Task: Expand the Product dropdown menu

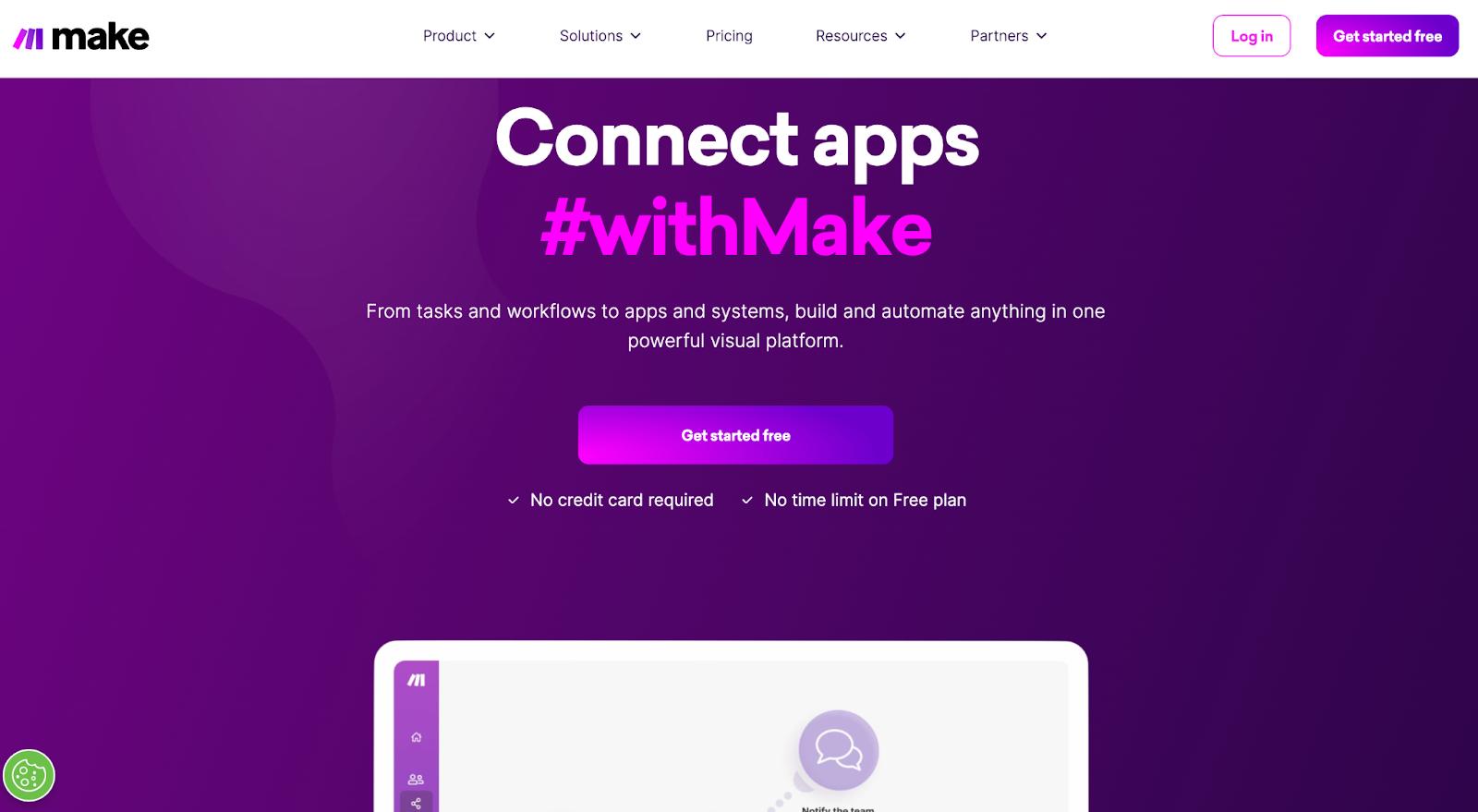Action: click(459, 36)
